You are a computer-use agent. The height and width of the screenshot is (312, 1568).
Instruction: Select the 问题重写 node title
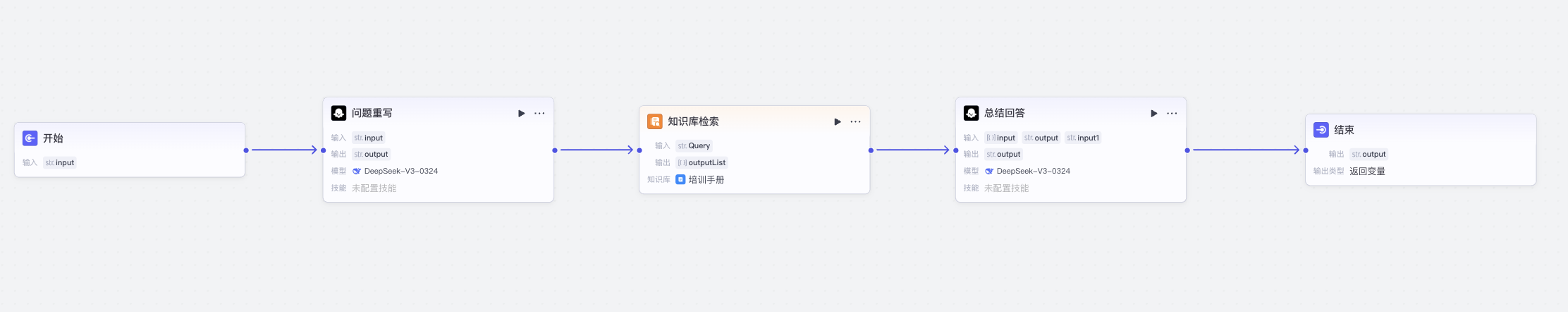(372, 113)
